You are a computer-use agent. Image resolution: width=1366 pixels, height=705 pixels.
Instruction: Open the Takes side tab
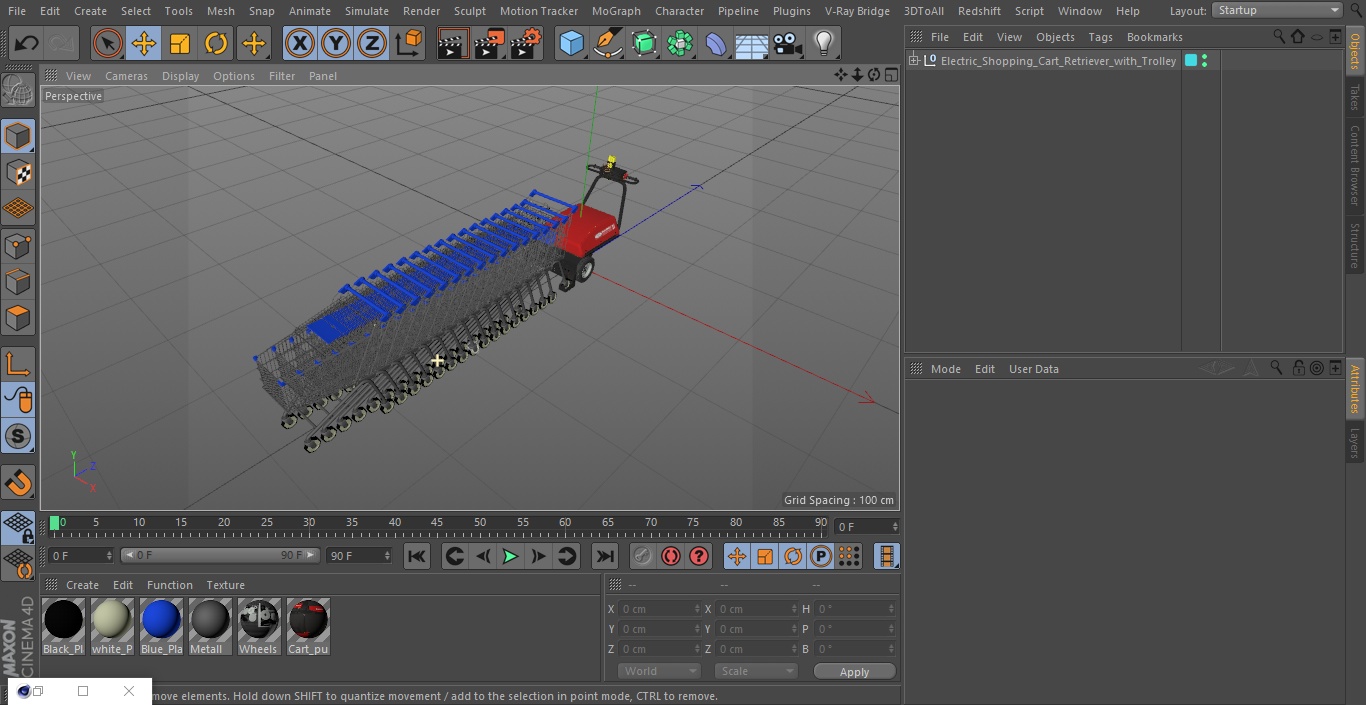pyautogui.click(x=1355, y=97)
